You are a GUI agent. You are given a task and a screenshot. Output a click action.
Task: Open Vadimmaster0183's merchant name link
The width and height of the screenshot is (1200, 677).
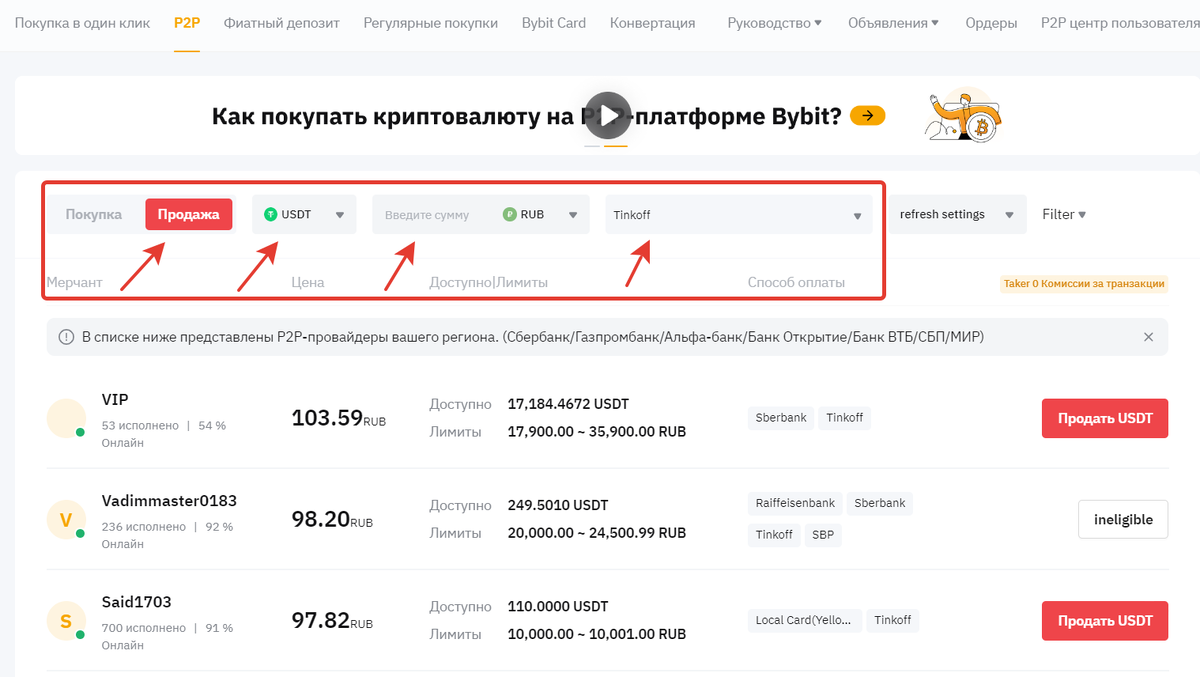[x=168, y=500]
